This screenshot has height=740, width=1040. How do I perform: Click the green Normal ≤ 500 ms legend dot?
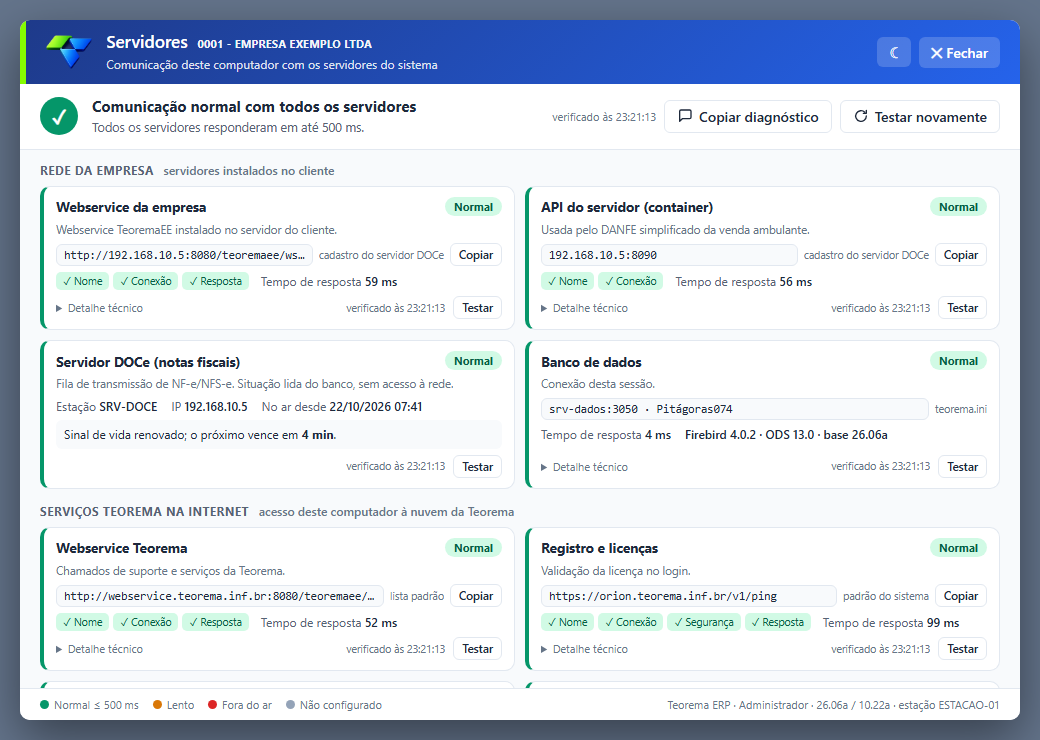[x=44, y=704]
